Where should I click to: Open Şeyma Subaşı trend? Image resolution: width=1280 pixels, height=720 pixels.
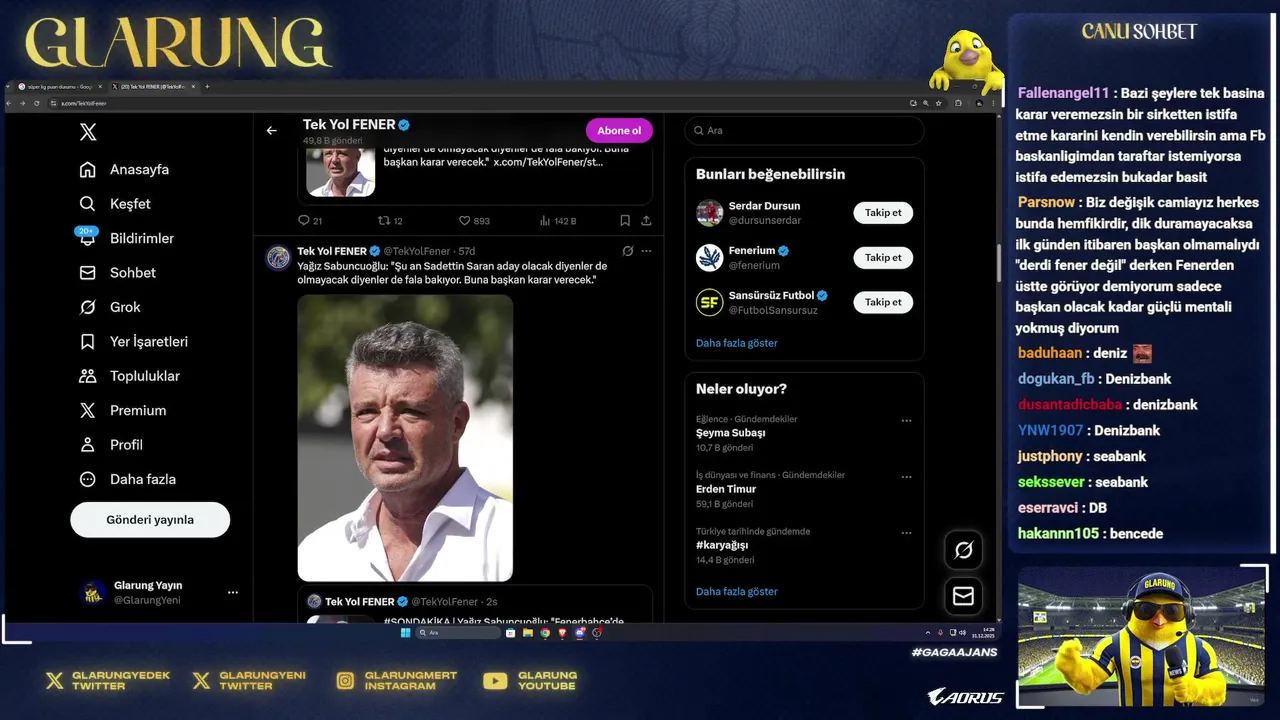731,433
